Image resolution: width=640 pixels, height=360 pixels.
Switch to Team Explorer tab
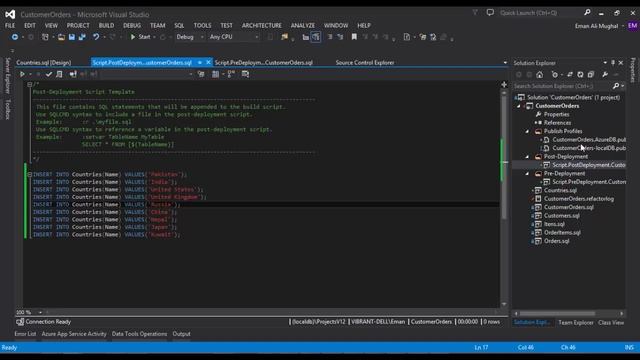pyautogui.click(x=576, y=322)
